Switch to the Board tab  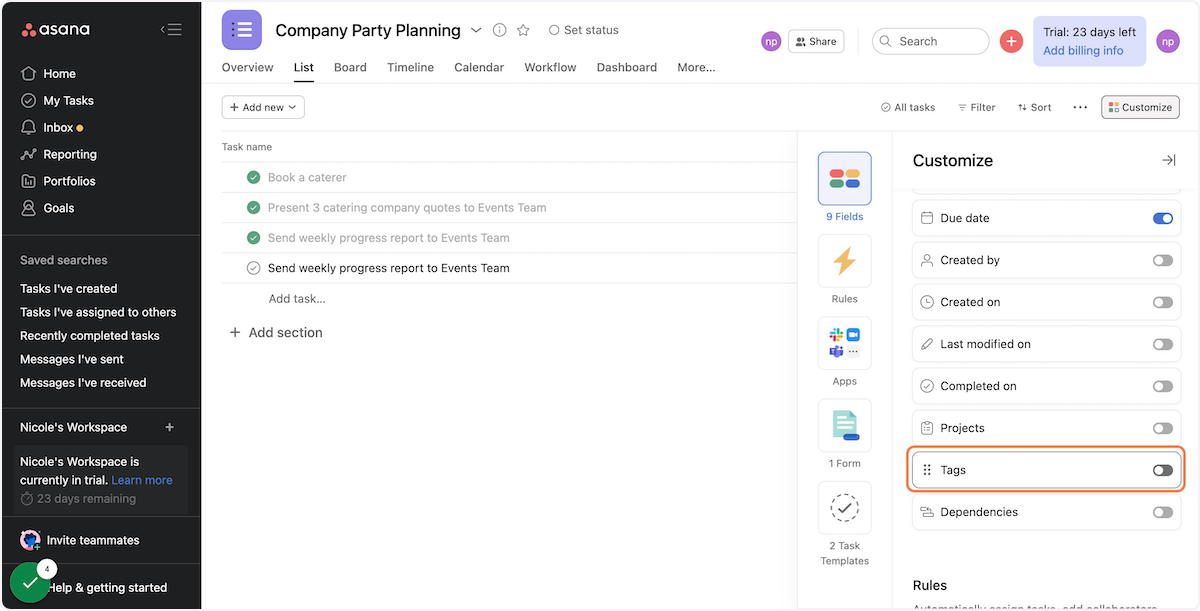[350, 67]
